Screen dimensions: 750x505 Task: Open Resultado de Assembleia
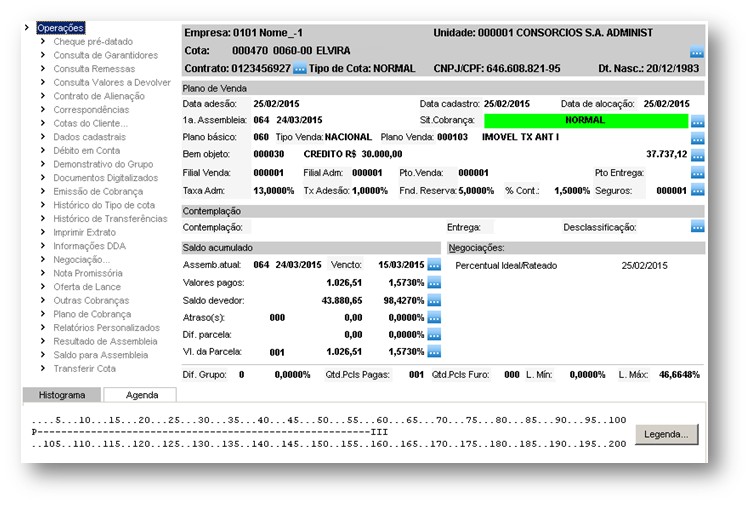click(x=105, y=341)
